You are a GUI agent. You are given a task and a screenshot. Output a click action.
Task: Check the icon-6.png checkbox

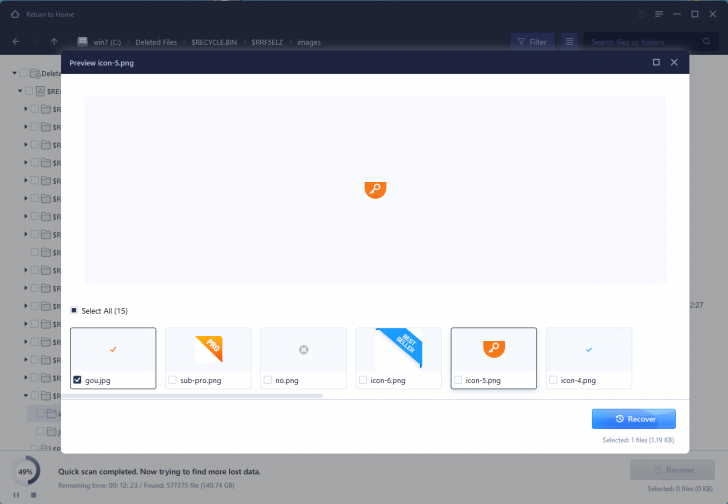(x=363, y=380)
